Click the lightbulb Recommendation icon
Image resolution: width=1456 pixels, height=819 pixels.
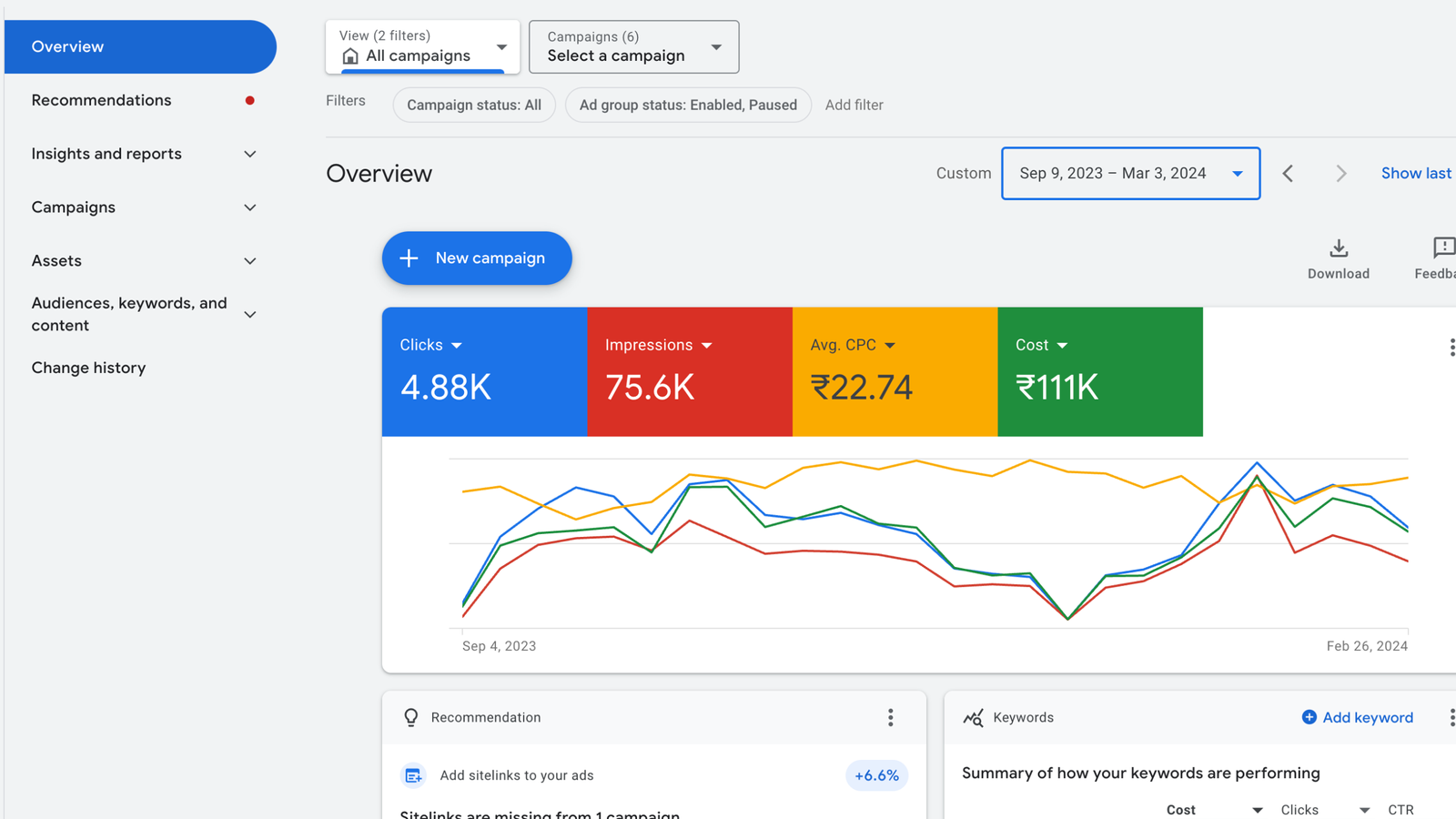pyautogui.click(x=411, y=718)
